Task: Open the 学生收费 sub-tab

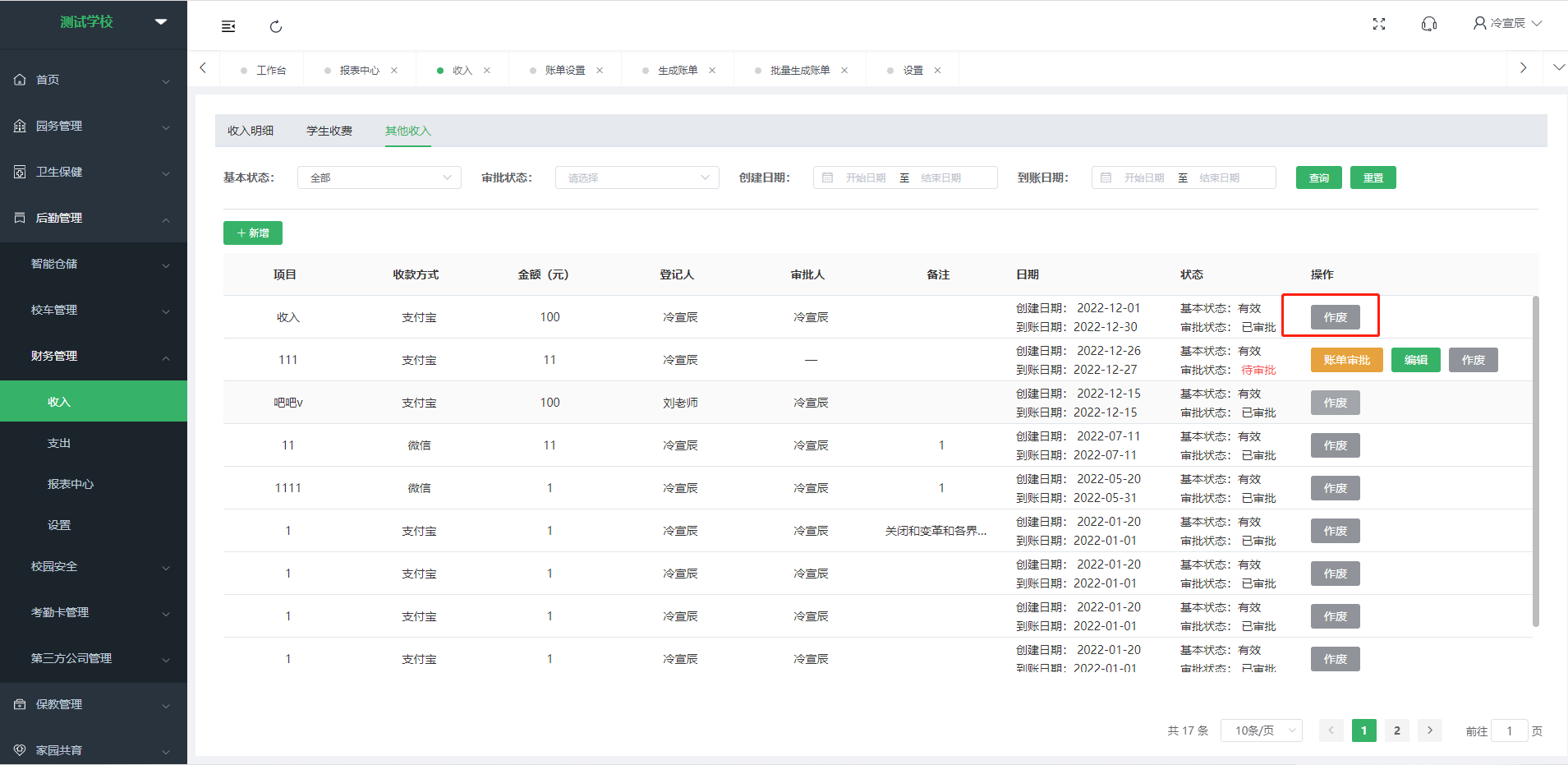Action: tap(329, 131)
